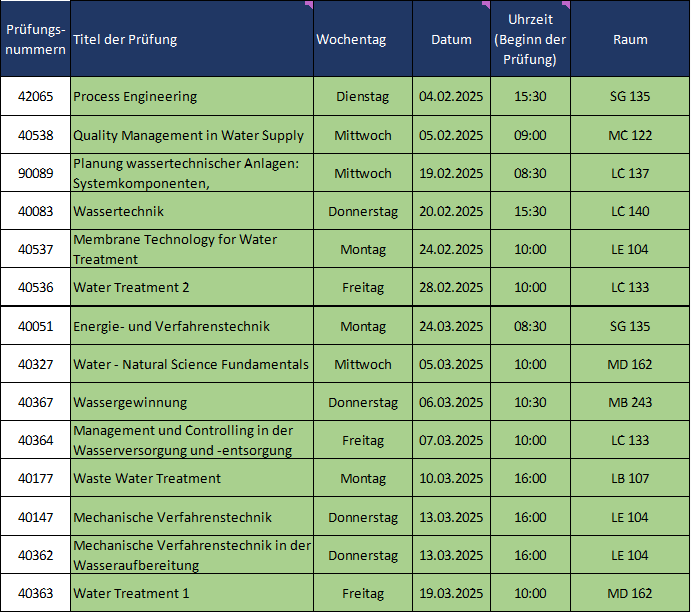Select the Water Treatment 2 cell
Viewport: 691px width, 613px height.
tap(191, 287)
